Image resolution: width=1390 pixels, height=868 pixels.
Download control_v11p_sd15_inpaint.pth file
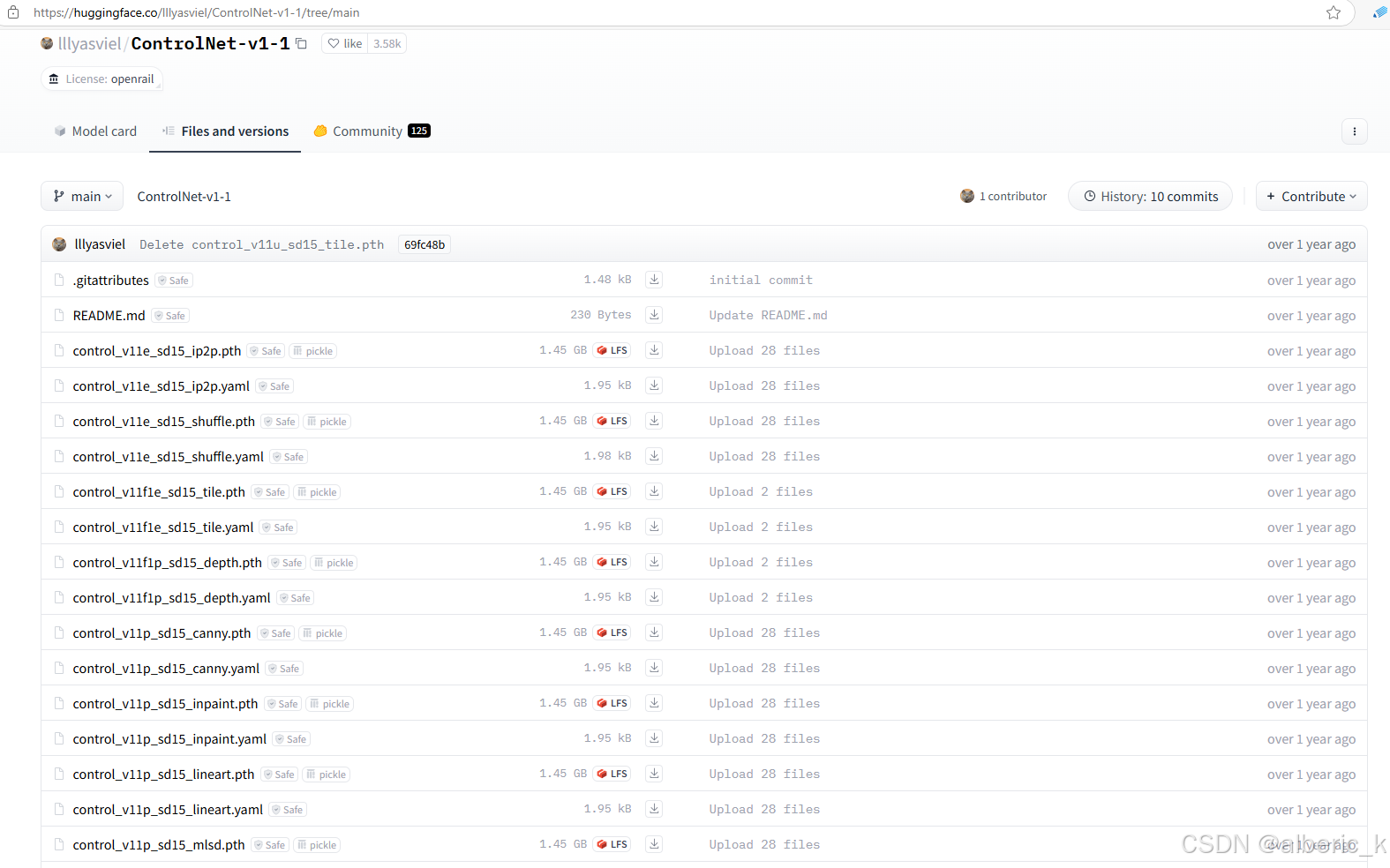coord(654,703)
